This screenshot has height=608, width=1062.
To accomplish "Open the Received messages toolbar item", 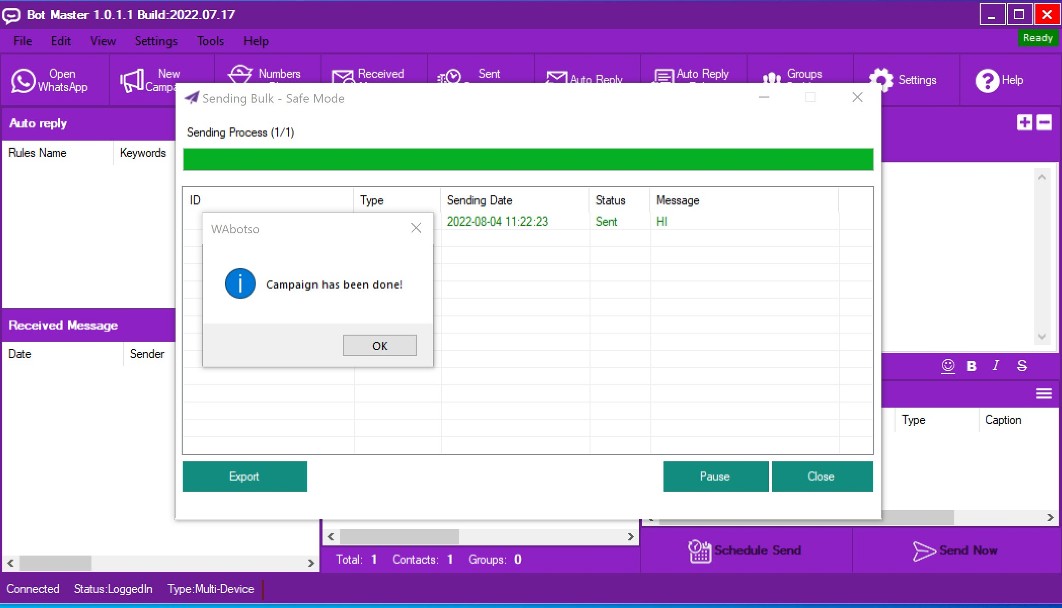I will coord(368,74).
